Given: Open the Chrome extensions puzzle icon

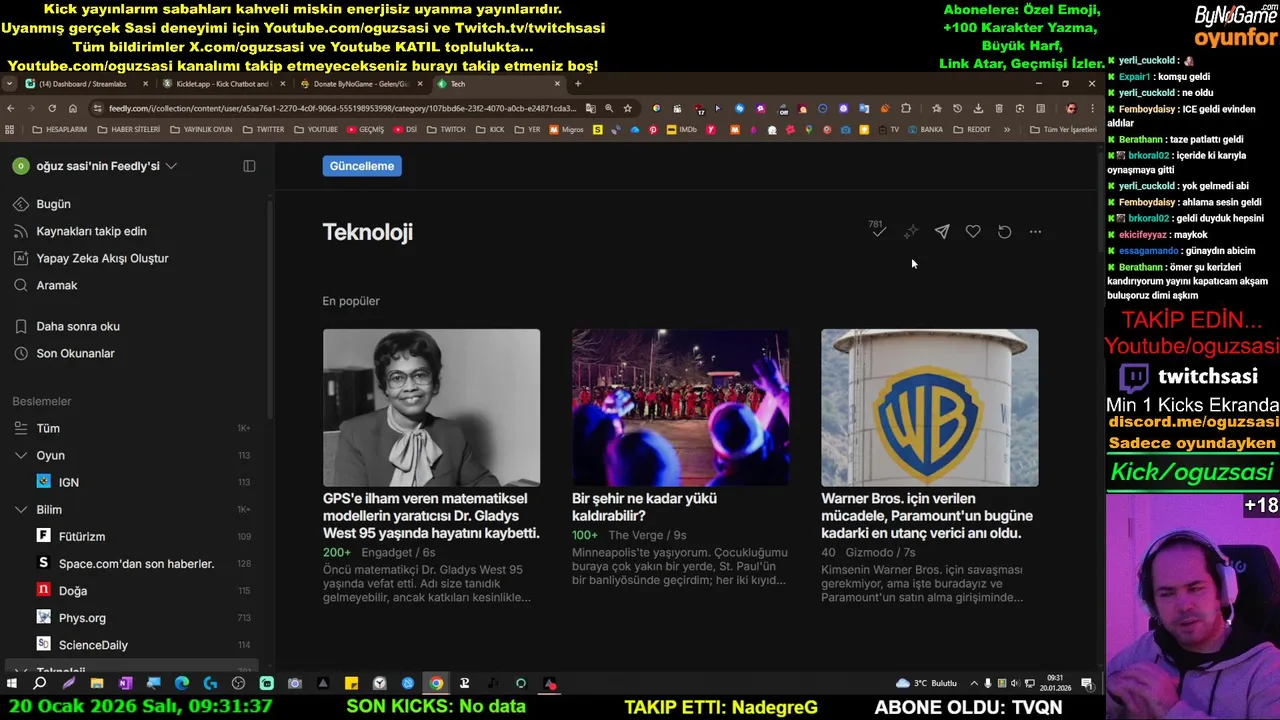Looking at the screenshot, I should (x=906, y=108).
